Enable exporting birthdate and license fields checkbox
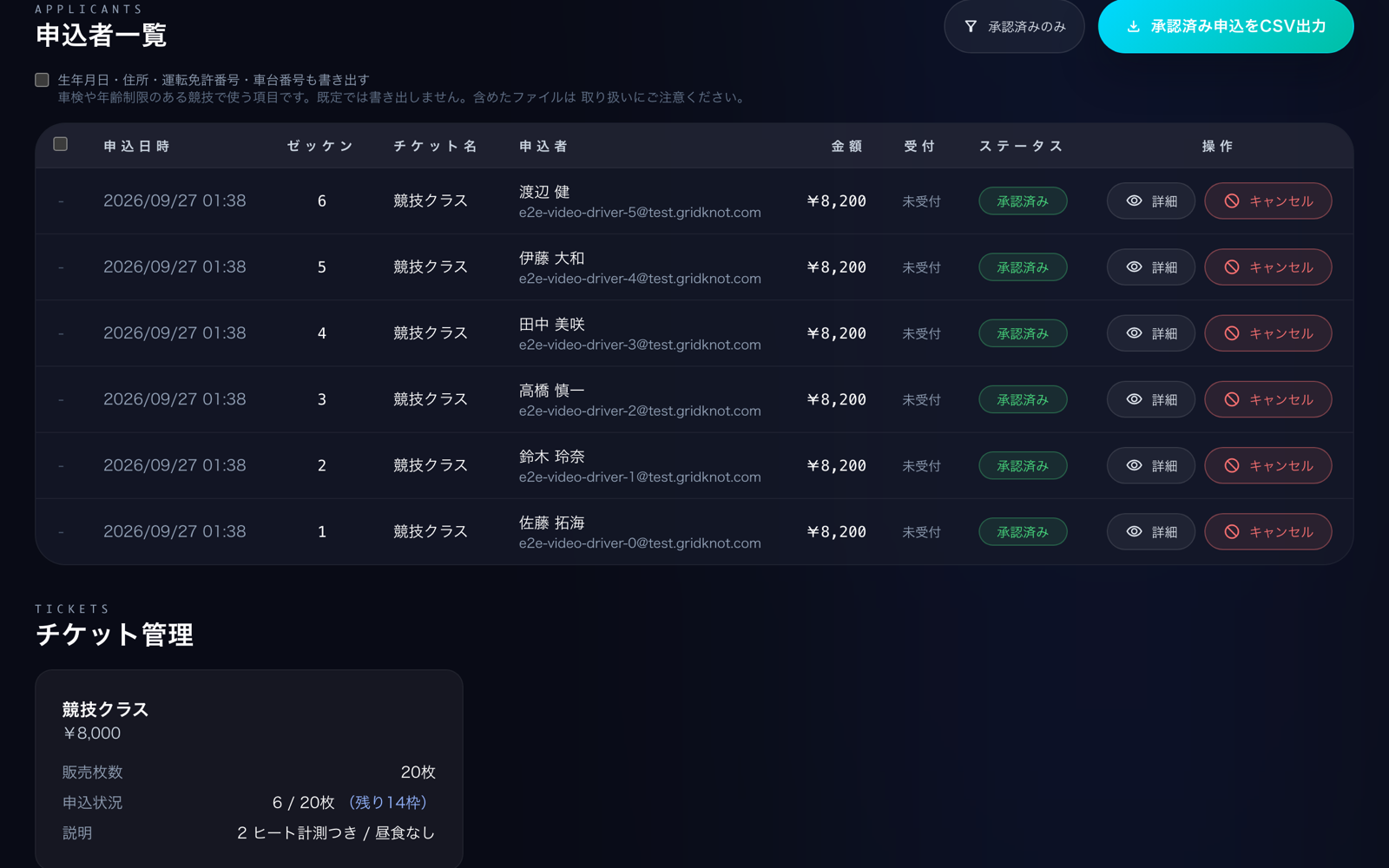The image size is (1389, 868). click(x=42, y=80)
